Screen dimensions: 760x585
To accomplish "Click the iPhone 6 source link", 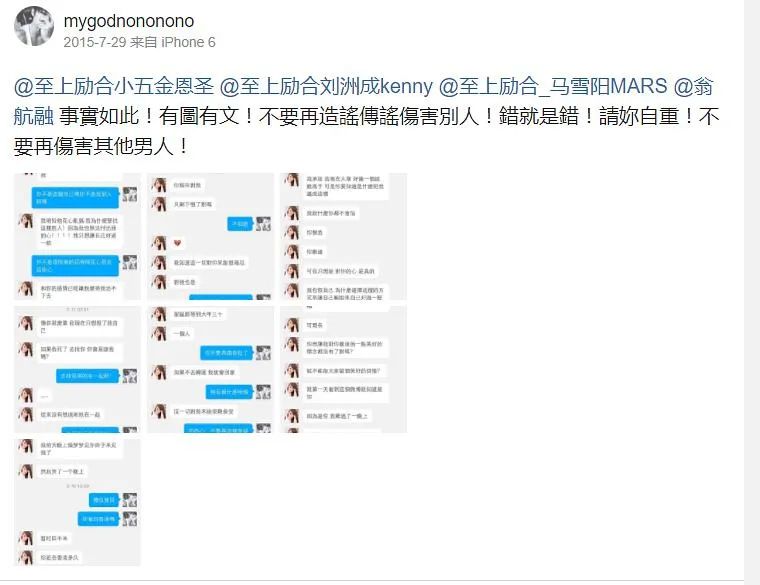I will click(x=188, y=42).
